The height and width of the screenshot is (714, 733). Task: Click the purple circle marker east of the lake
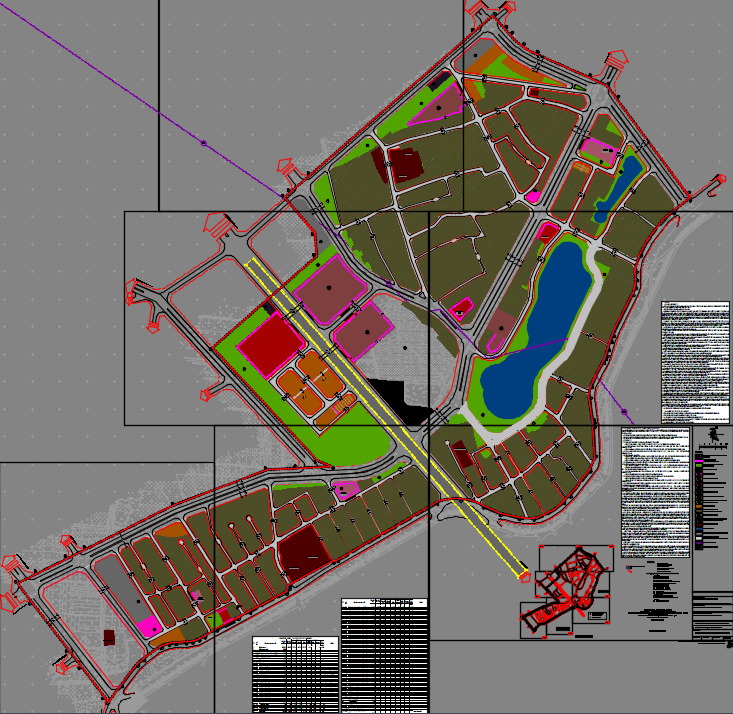[x=625, y=411]
